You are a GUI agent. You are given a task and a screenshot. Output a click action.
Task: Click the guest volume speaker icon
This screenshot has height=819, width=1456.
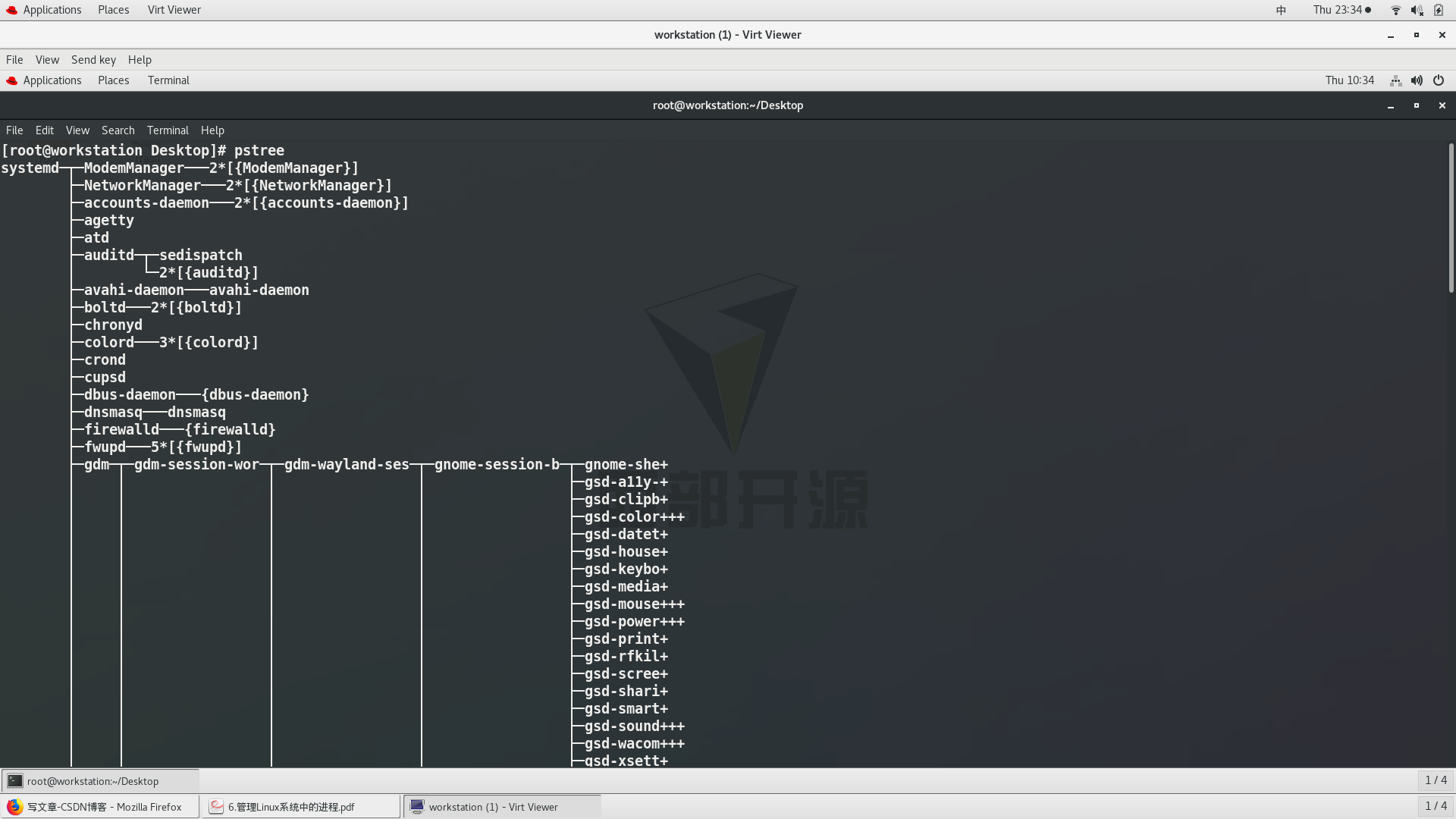pyautogui.click(x=1417, y=80)
